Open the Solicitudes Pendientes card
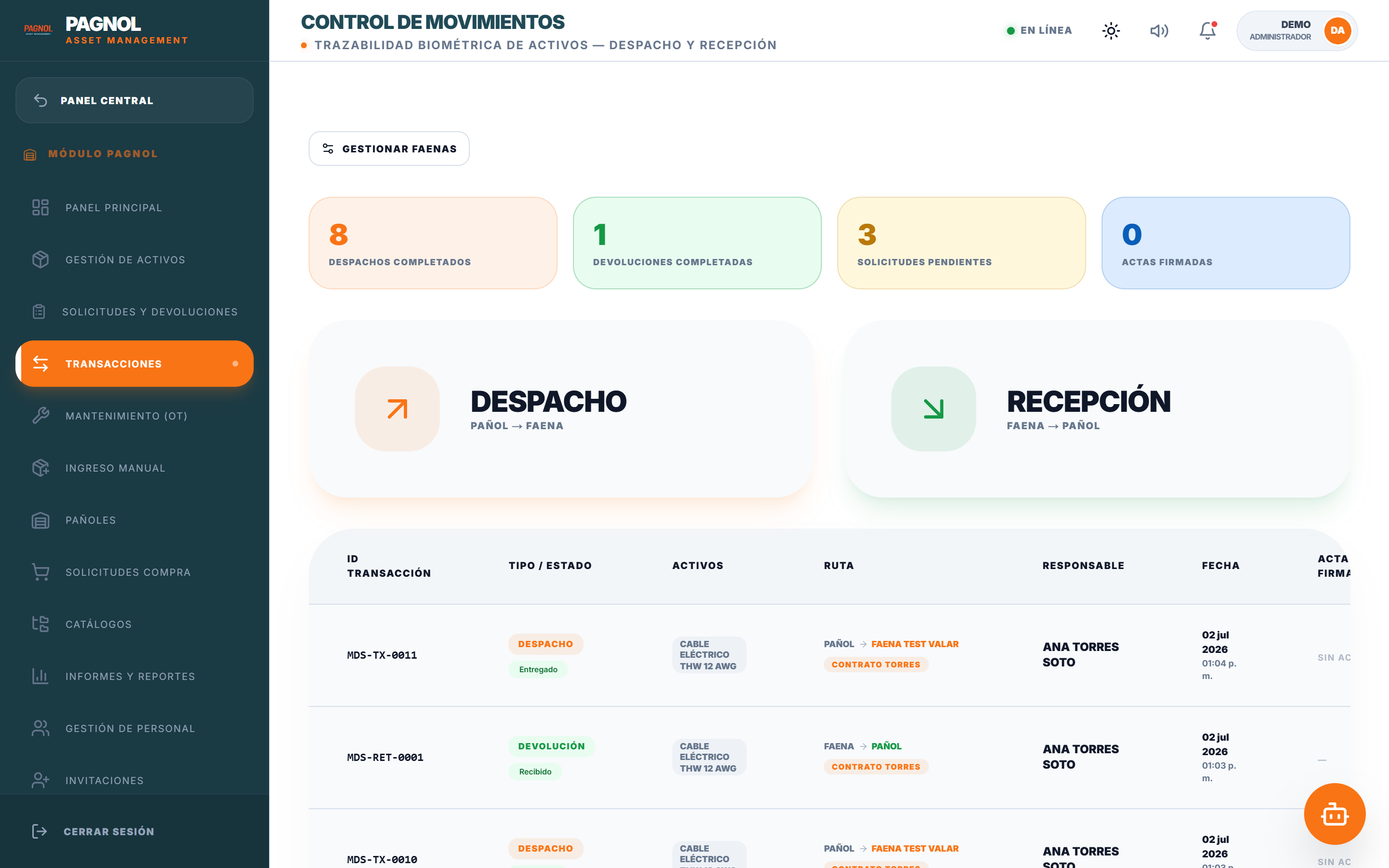This screenshot has height=868, width=1389. click(x=961, y=243)
